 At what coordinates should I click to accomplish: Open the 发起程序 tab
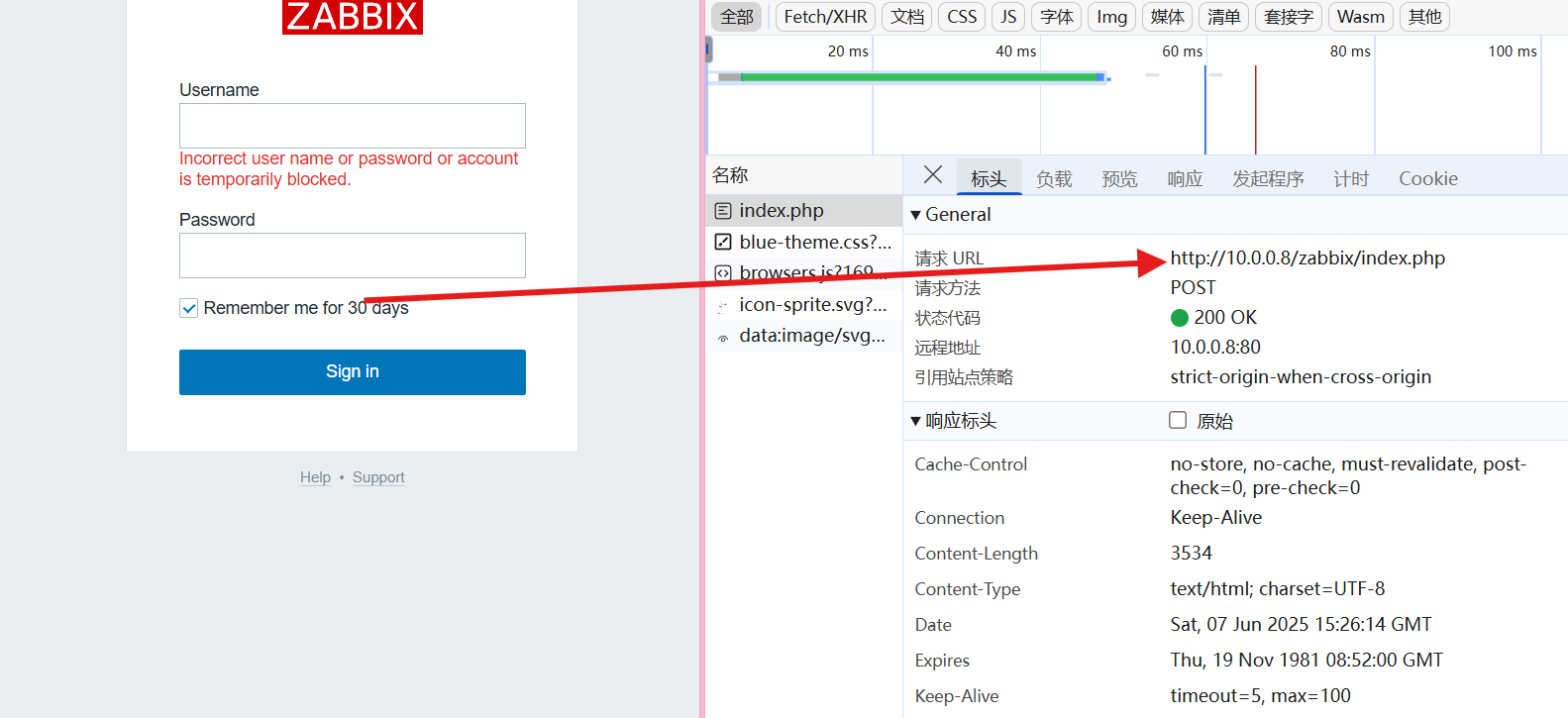[x=1268, y=179]
